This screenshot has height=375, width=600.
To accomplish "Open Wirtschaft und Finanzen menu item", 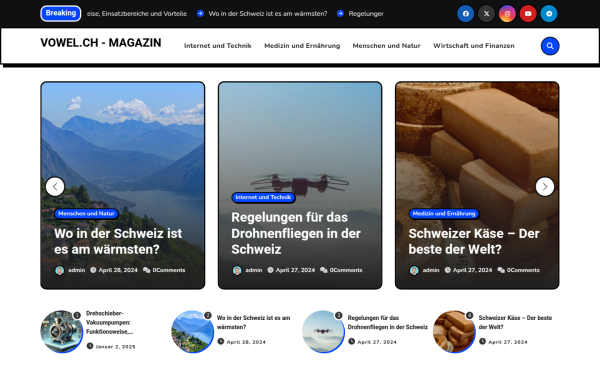I will point(474,46).
